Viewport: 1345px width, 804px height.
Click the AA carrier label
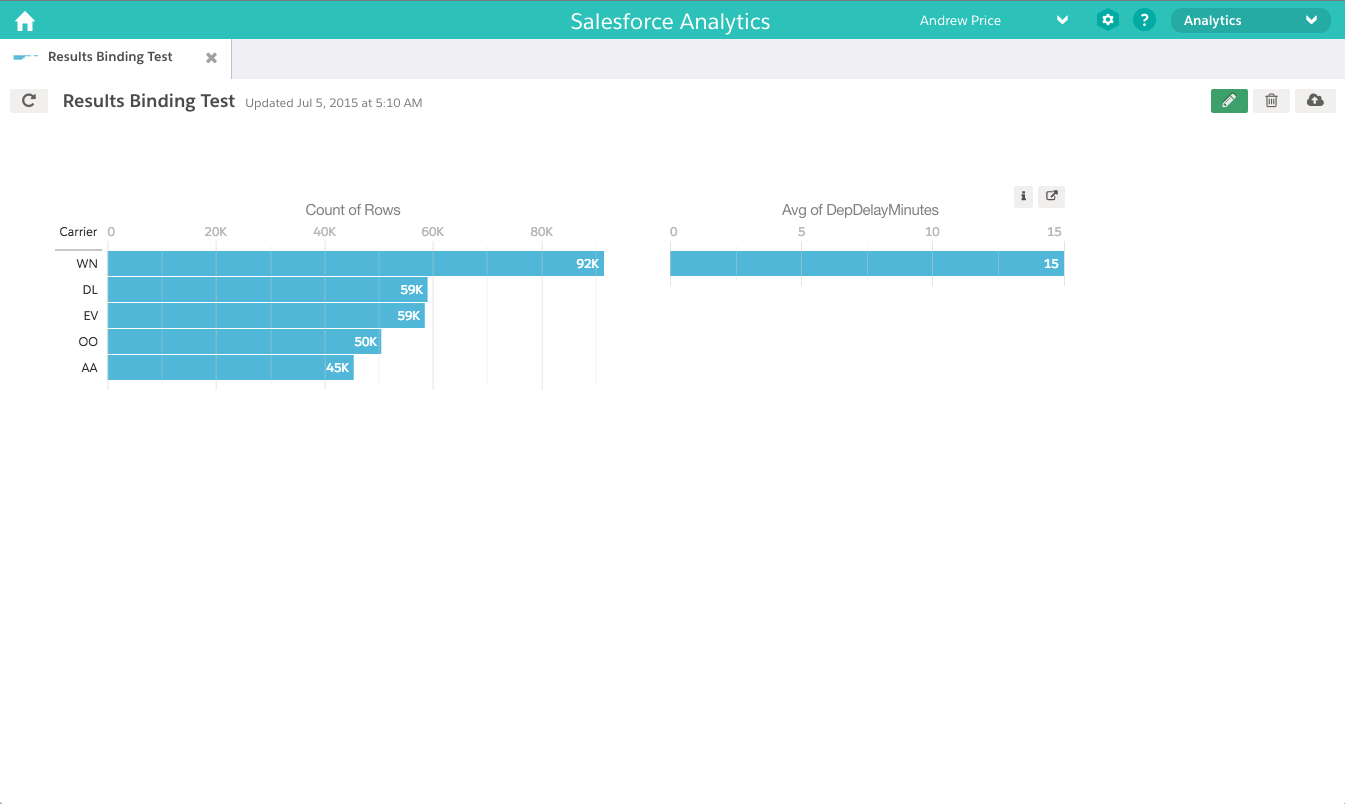89,368
